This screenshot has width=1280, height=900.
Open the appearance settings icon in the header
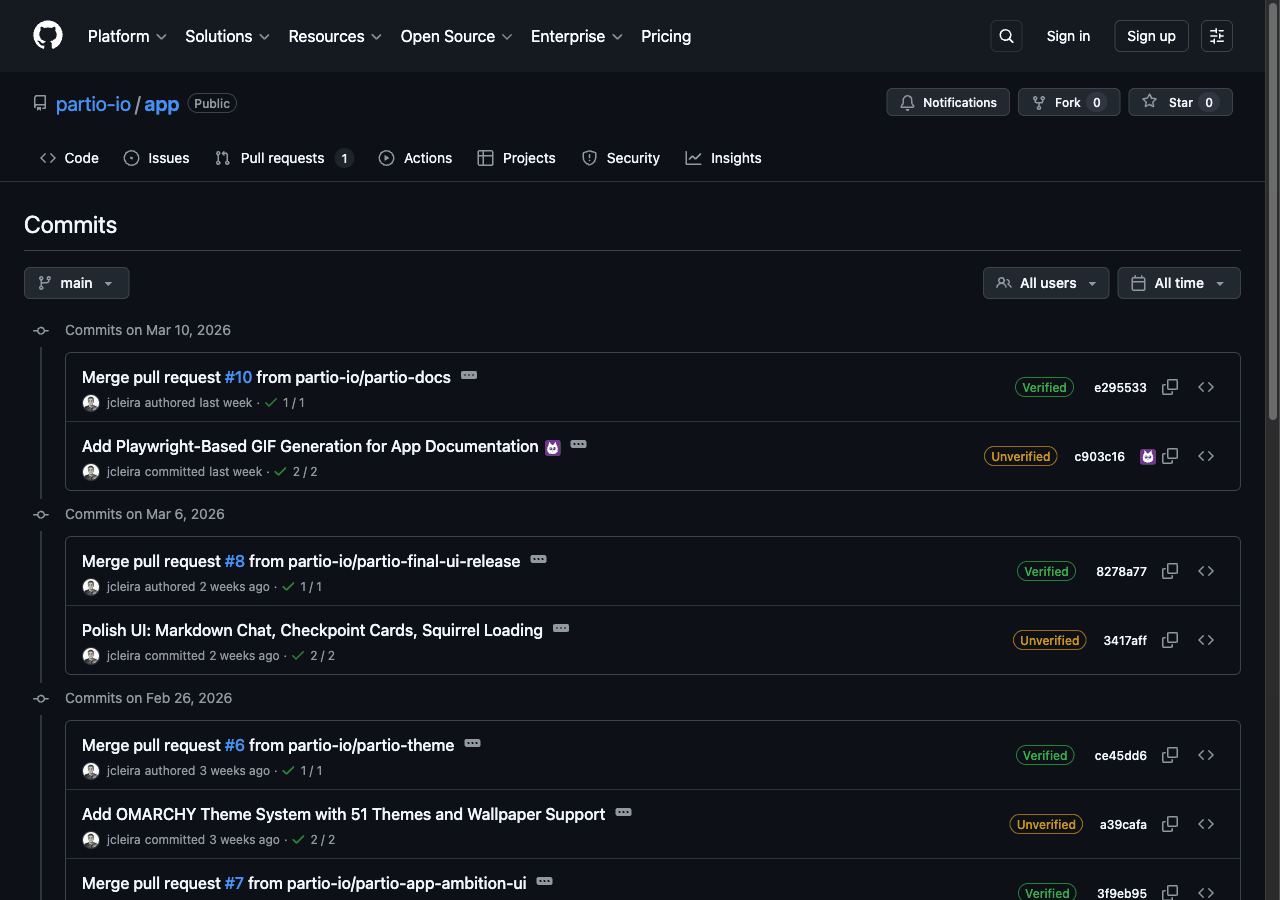[1216, 36]
